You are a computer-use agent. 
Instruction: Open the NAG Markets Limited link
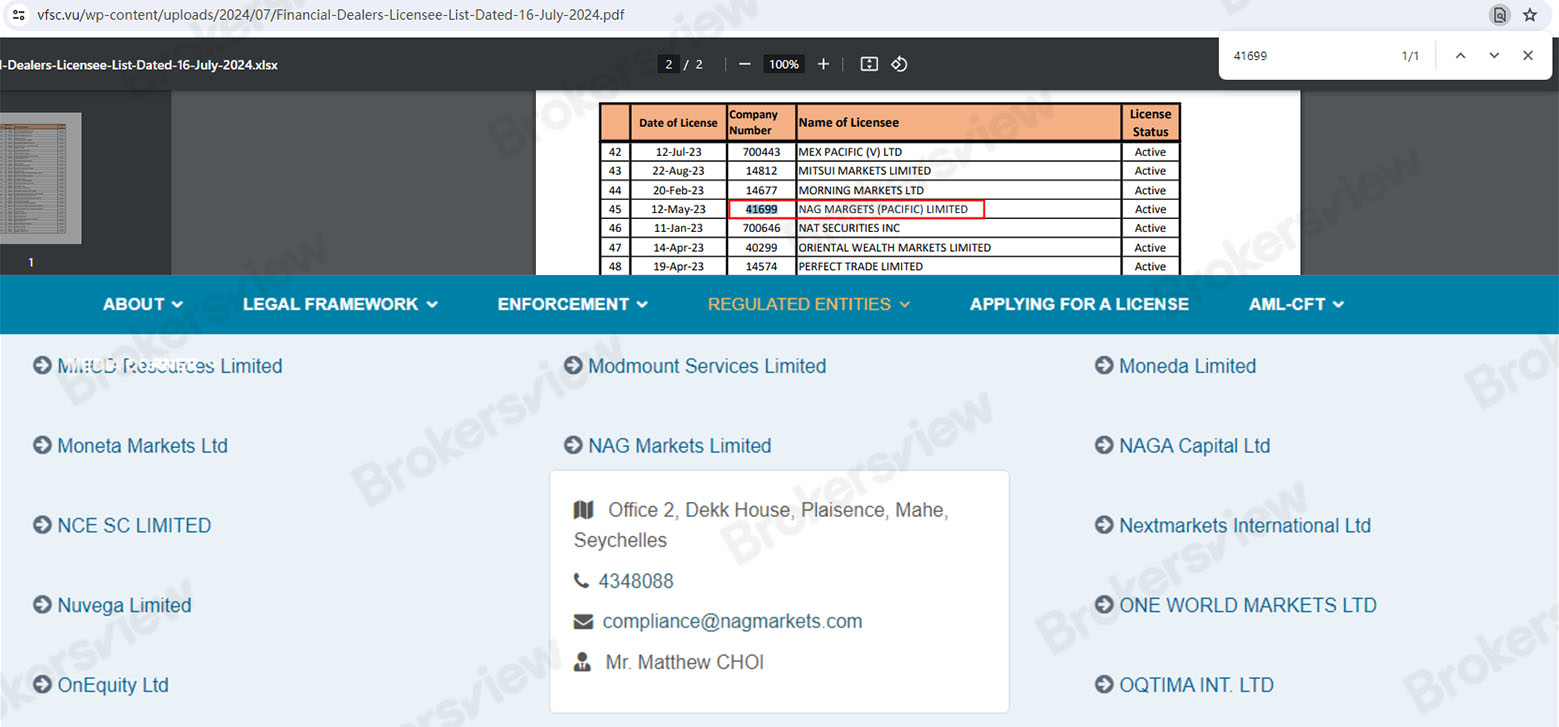[x=679, y=446]
